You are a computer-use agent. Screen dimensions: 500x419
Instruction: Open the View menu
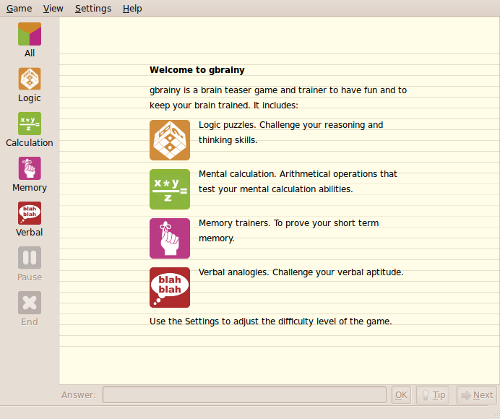53,8
